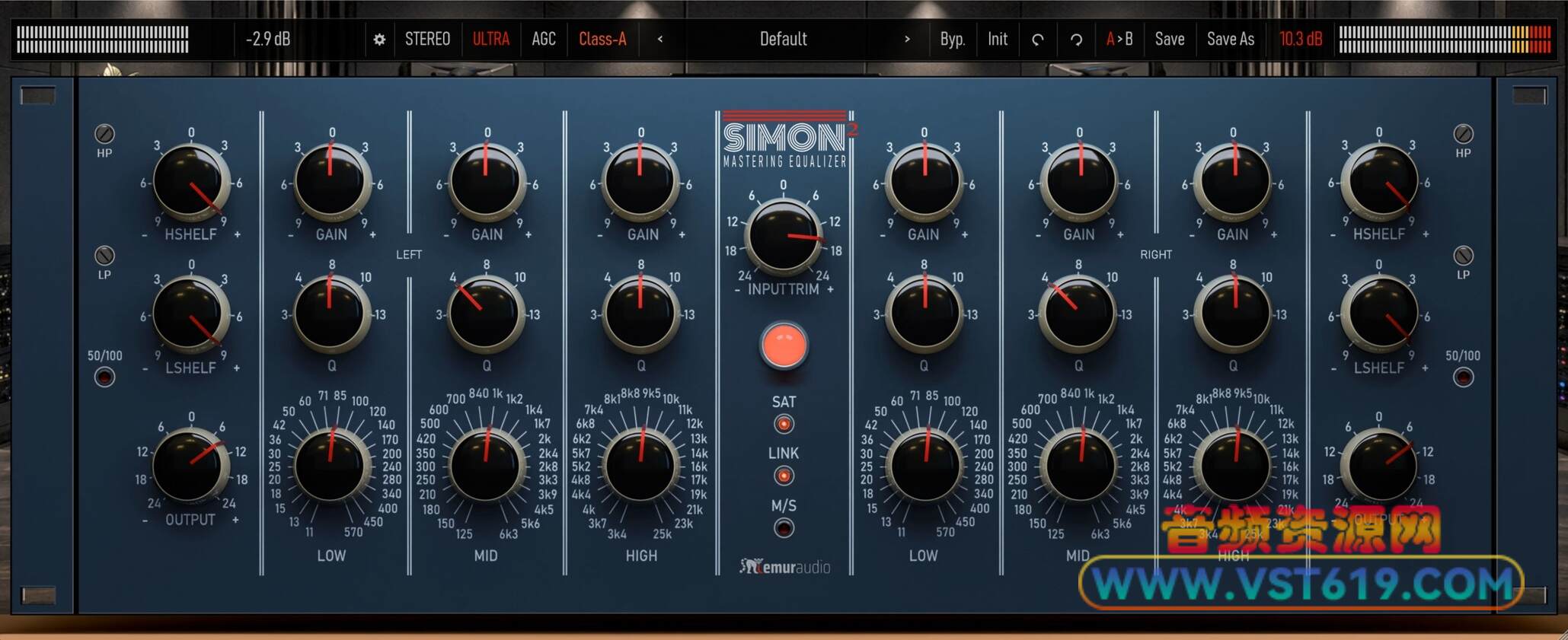
Task: Click the right HSHELF knob
Action: click(x=1379, y=181)
